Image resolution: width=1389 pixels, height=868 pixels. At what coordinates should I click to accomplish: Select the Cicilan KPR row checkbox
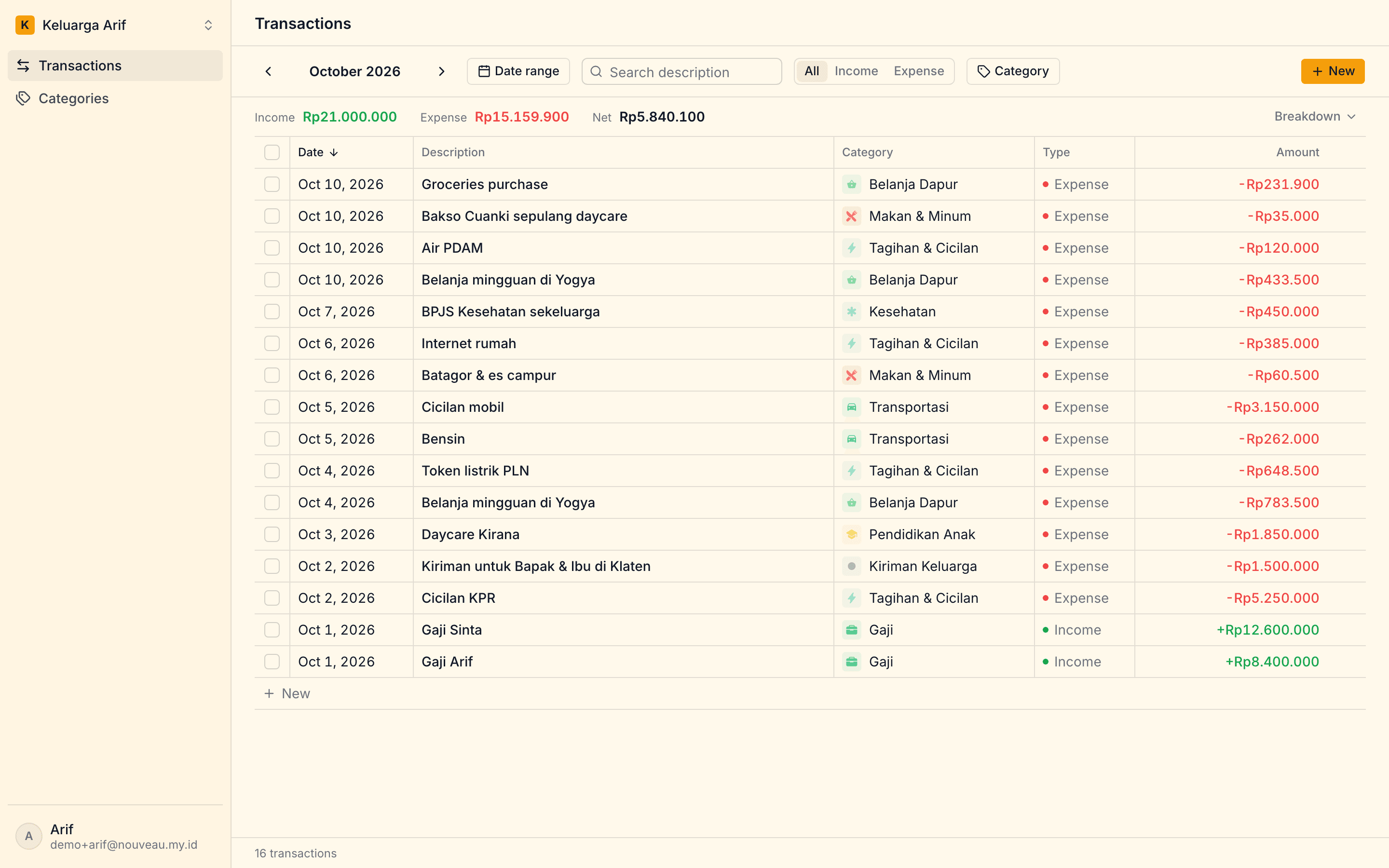coord(272,598)
